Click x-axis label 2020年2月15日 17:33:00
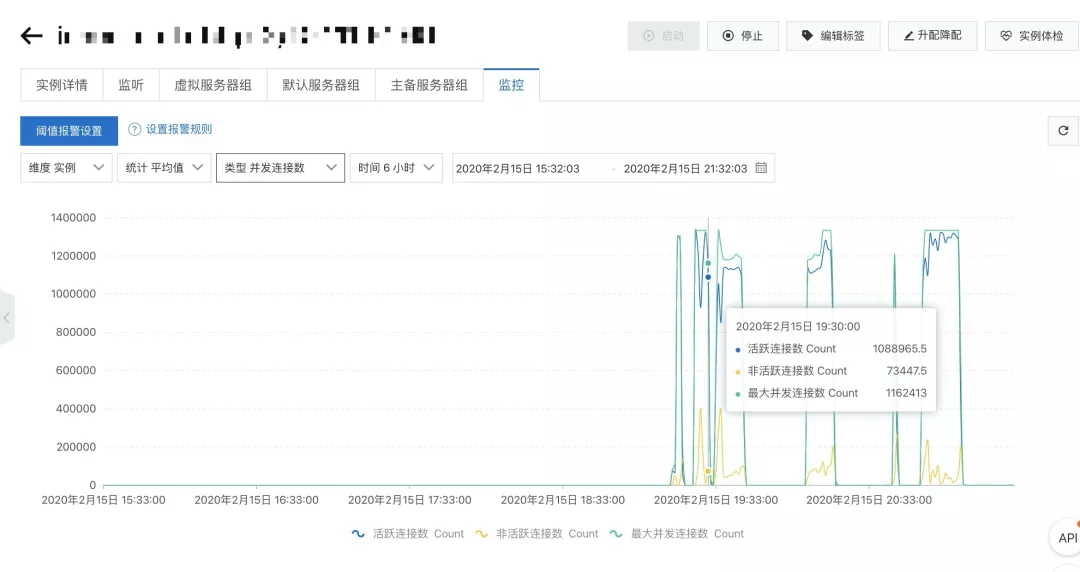 pos(410,500)
